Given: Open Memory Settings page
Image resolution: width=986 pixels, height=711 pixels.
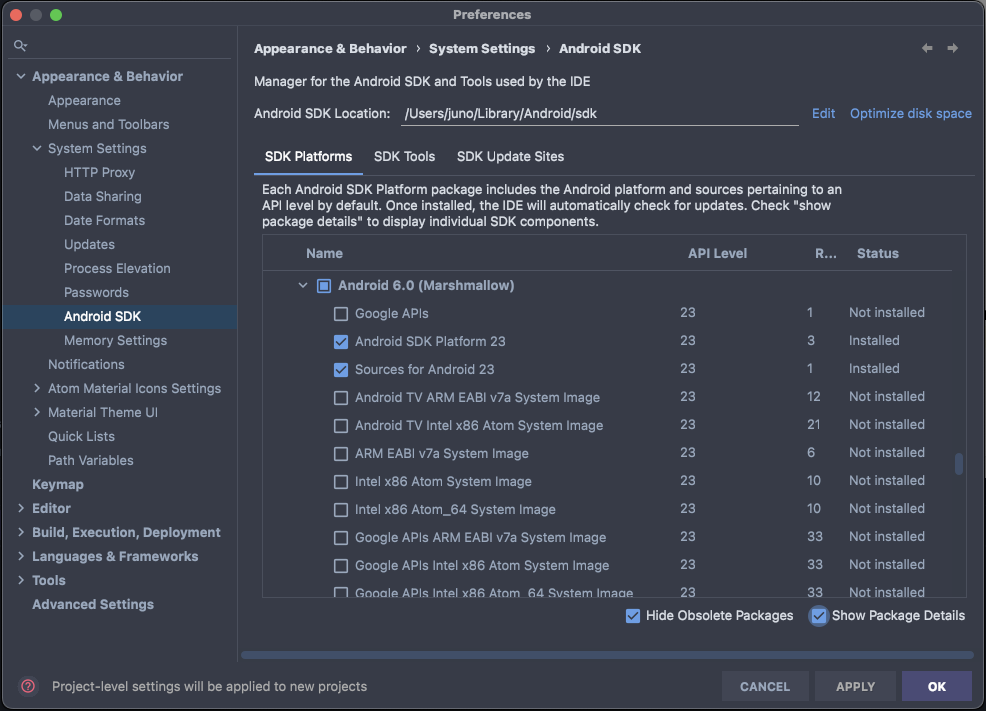Looking at the screenshot, I should click(x=115, y=341).
